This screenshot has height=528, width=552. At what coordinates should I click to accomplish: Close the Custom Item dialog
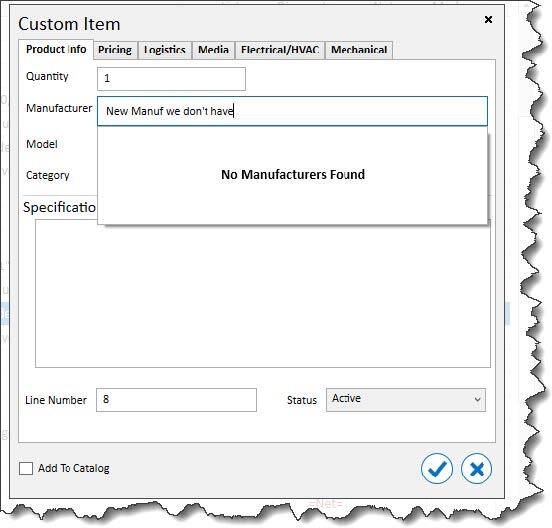point(488,19)
